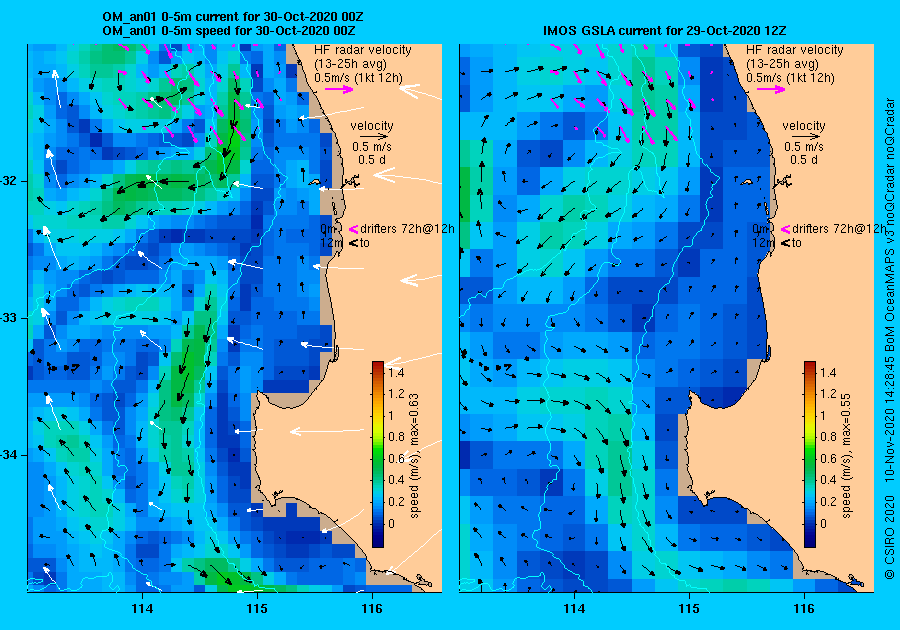Click the 0 tick on OM_an01 colour bar
Viewport: 900px width, 630px height.
coord(391,523)
